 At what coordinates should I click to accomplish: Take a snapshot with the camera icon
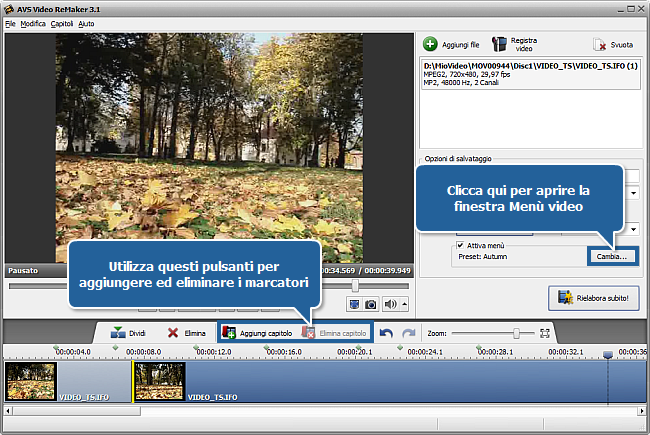tap(371, 304)
